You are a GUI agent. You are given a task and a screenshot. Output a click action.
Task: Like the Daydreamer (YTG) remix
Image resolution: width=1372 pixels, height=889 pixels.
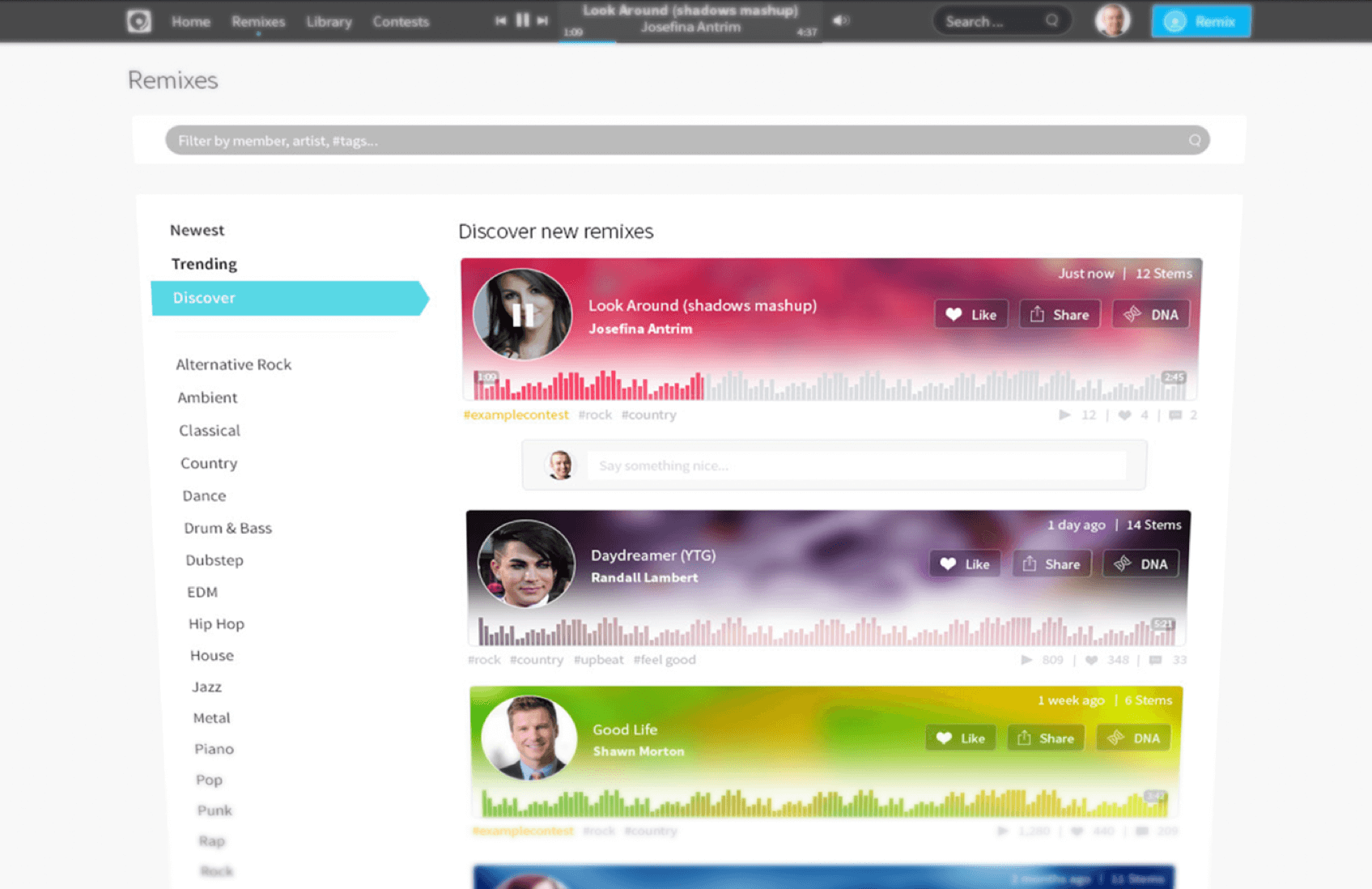966,564
